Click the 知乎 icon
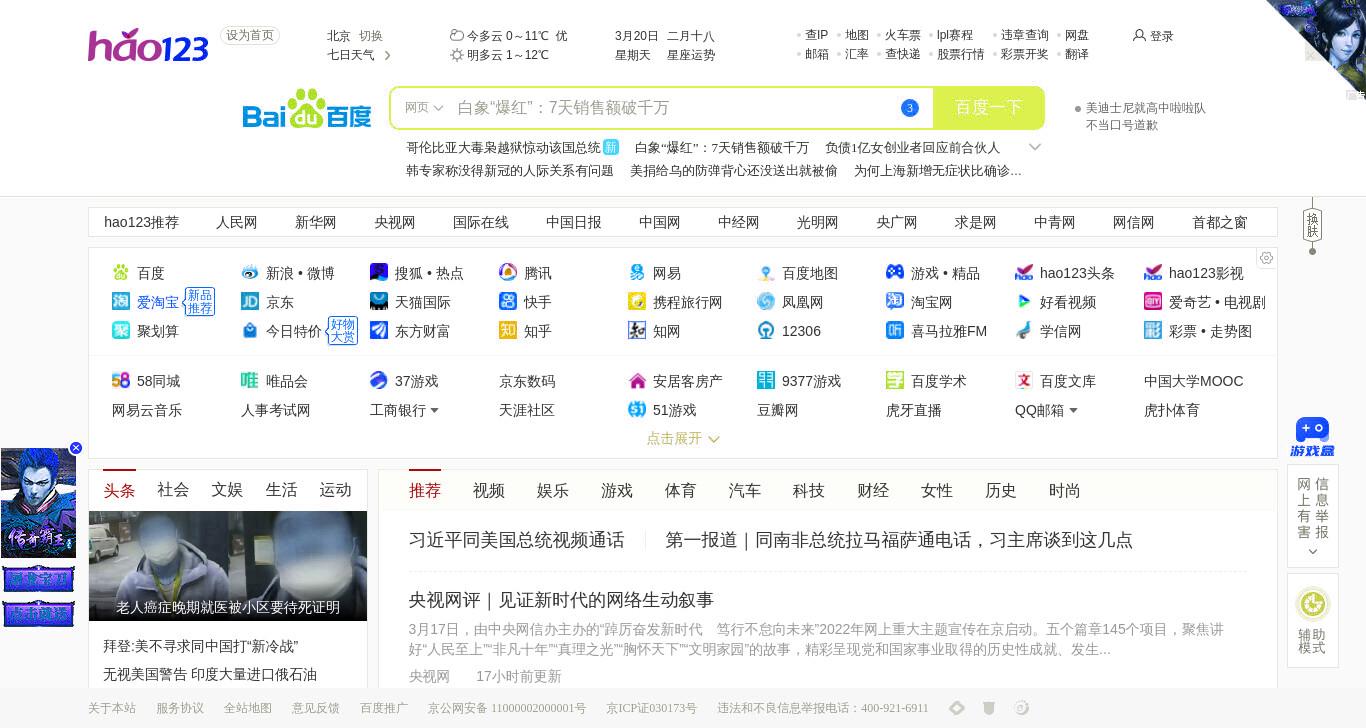Viewport: 1366px width, 728px height. (508, 330)
